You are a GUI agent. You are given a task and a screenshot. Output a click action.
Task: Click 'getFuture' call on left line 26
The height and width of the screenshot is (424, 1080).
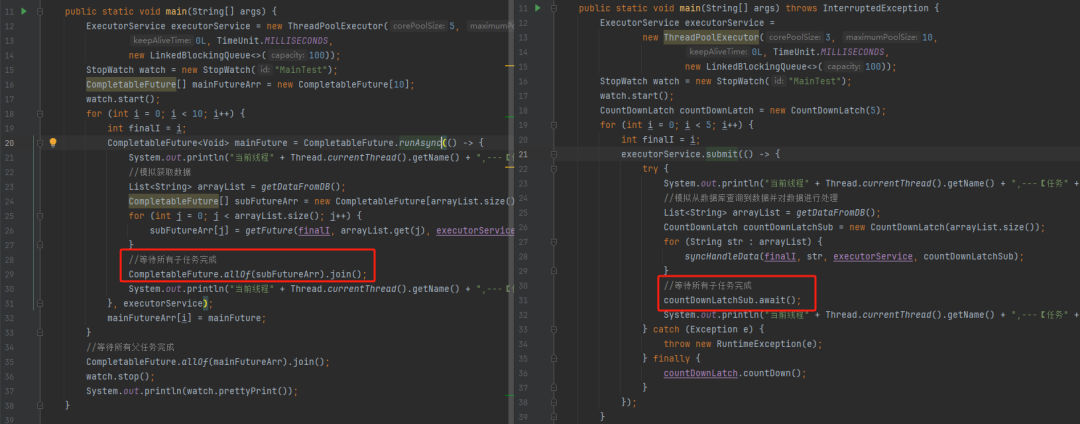tap(269, 230)
